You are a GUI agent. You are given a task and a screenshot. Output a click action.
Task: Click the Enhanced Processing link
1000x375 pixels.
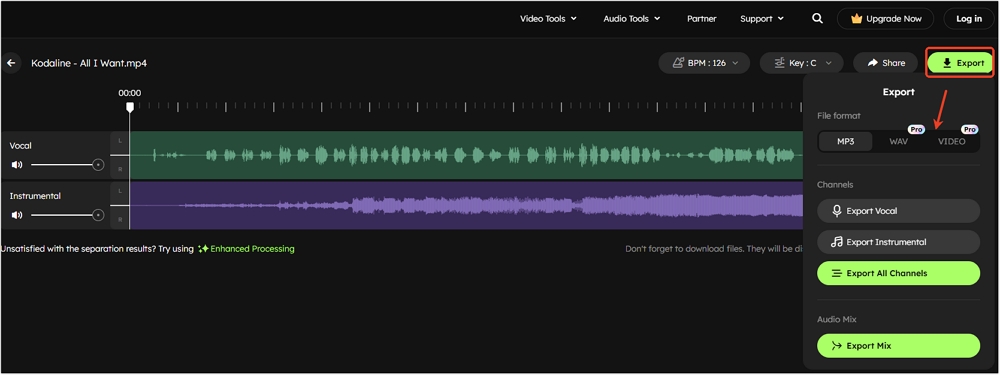pyautogui.click(x=253, y=249)
